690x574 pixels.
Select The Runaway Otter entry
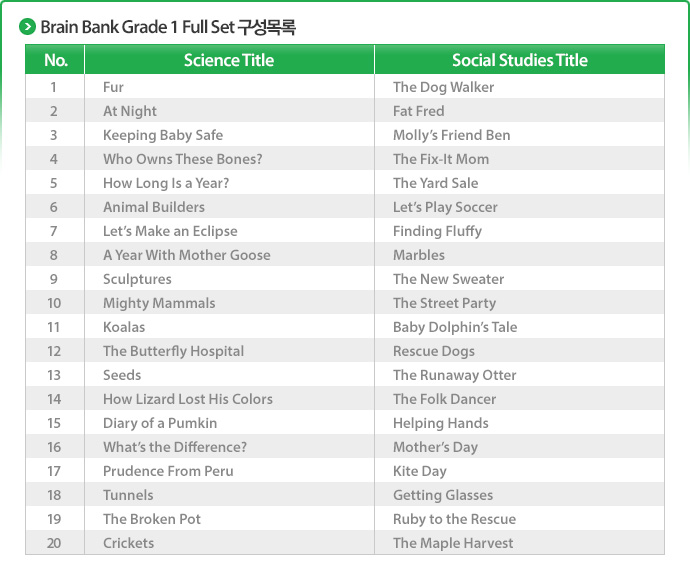click(454, 375)
